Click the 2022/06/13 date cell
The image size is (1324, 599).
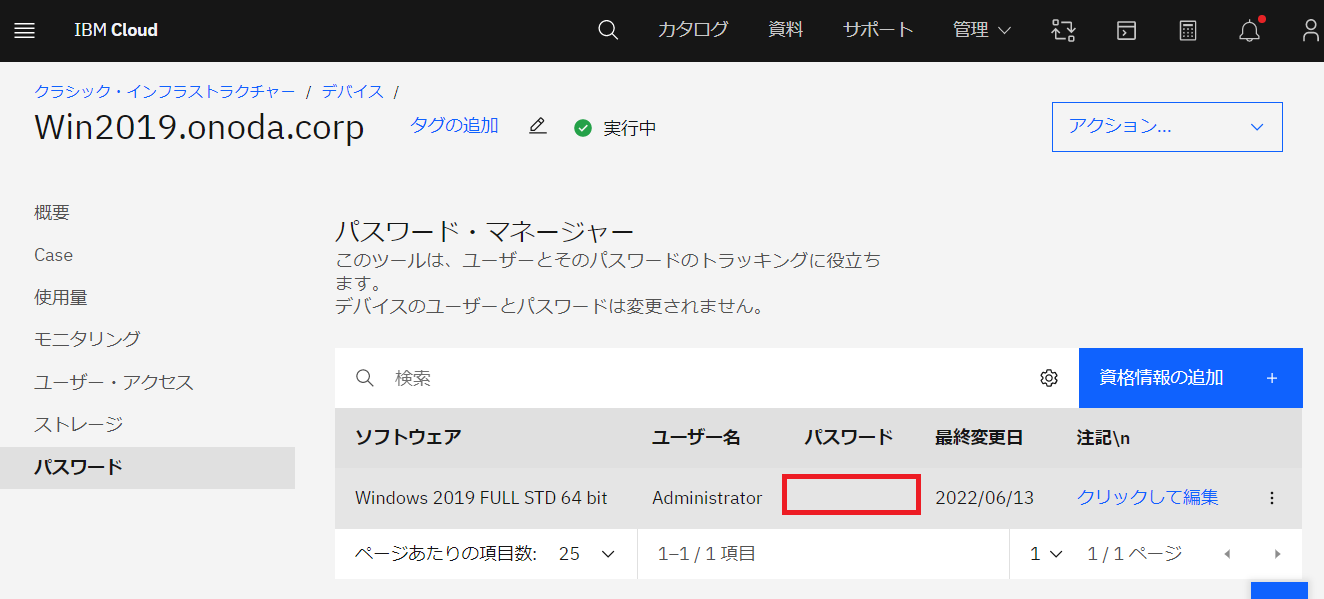[x=984, y=498]
